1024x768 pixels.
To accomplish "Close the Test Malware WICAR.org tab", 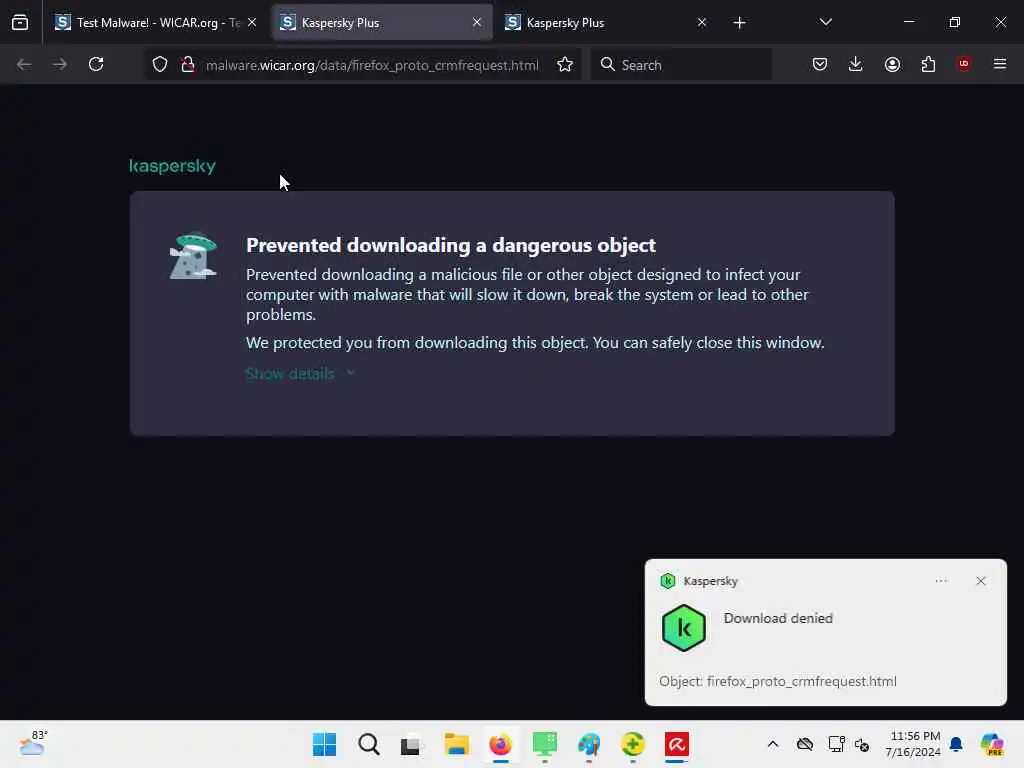I will tap(252, 23).
